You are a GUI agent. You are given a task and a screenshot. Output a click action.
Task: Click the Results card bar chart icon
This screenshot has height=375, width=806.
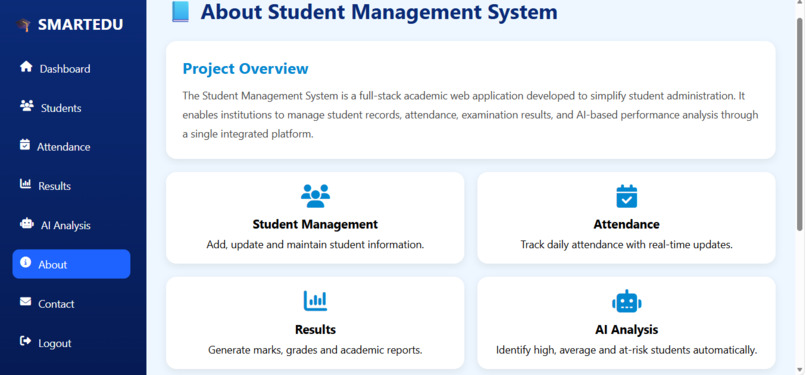[315, 301]
